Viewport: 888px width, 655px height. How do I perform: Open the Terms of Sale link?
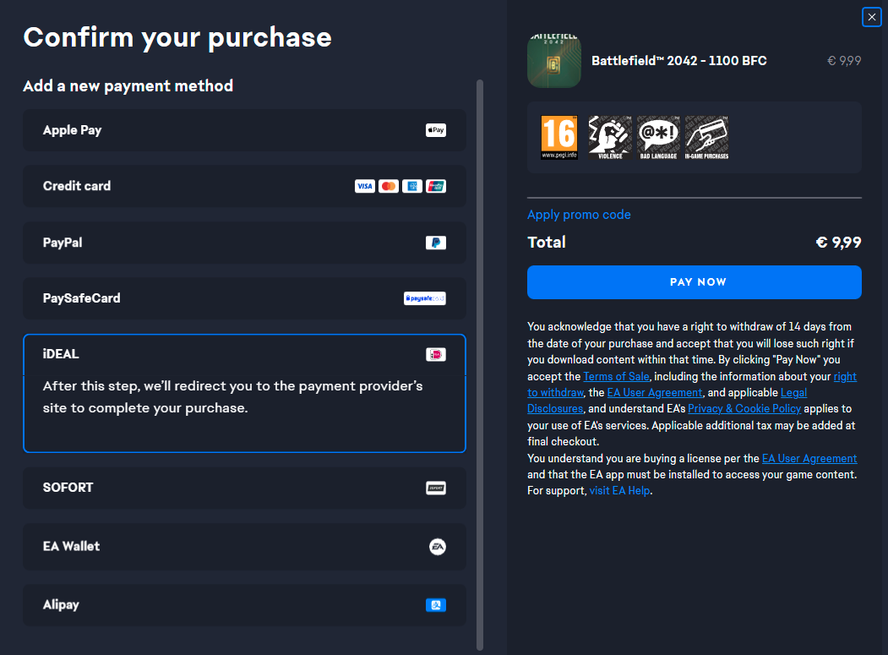point(616,376)
